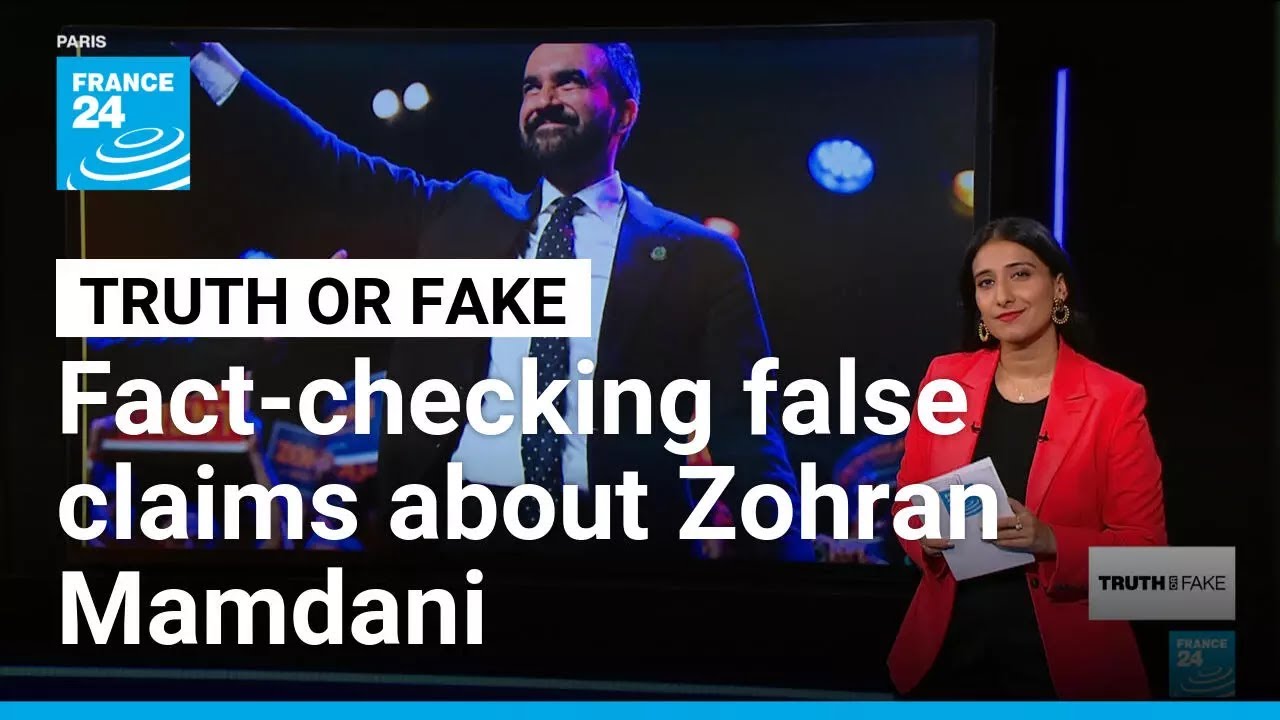Click the France 24 logo in top-left
1280x720 pixels.
[123, 122]
